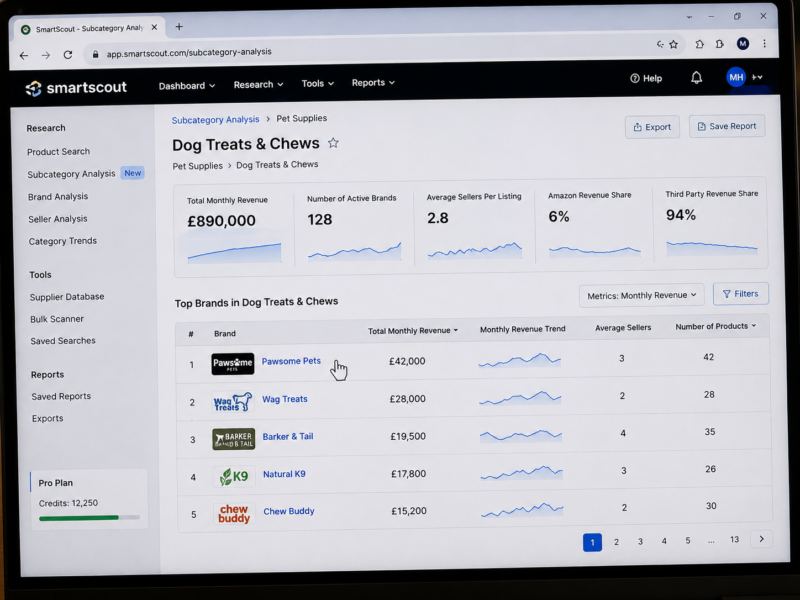Click the Pawsome Pets logo thumbnail

click(x=233, y=363)
